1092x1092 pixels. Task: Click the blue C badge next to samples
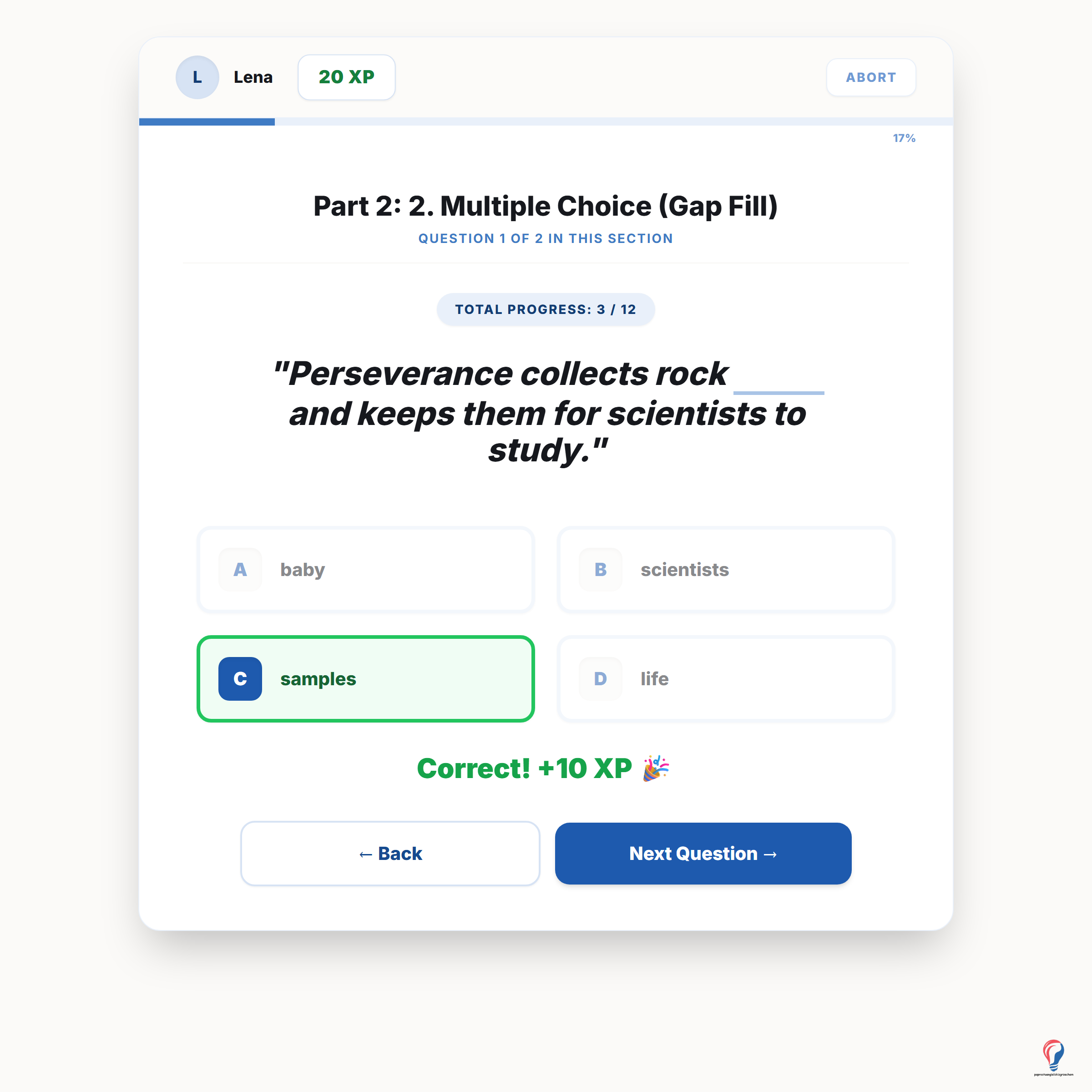240,678
